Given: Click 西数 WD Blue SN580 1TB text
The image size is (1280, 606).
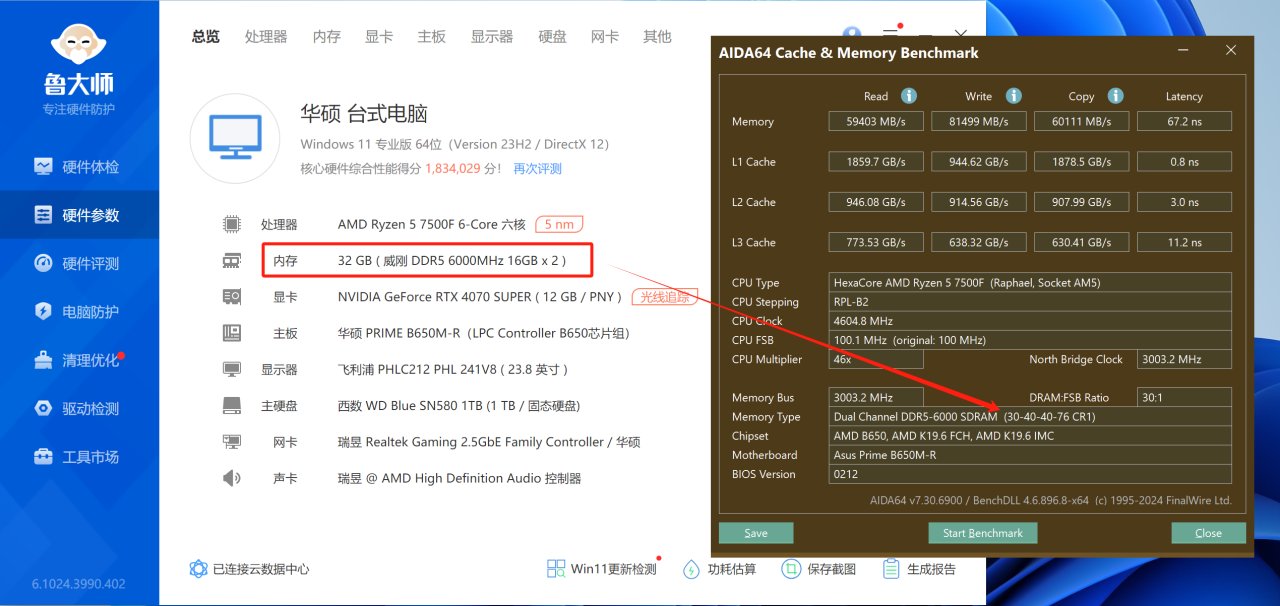Looking at the screenshot, I should 459,406.
